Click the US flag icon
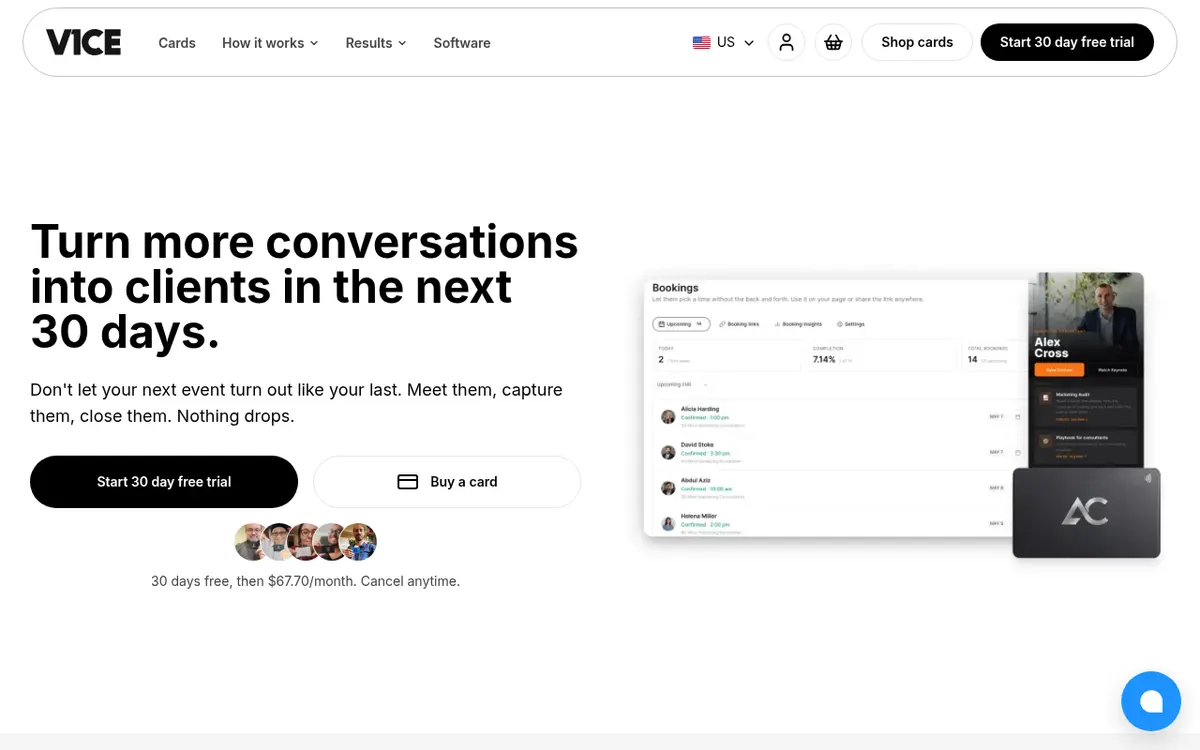 pos(702,42)
